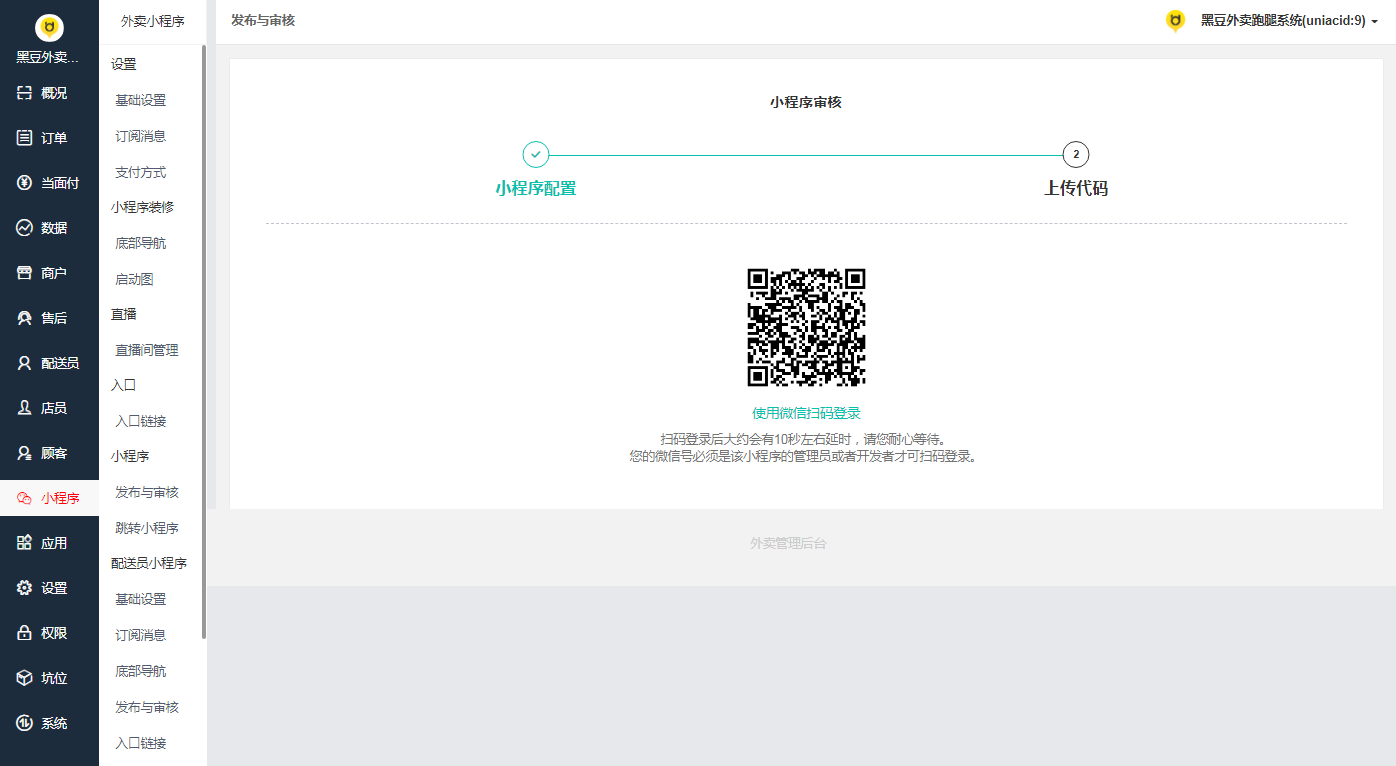The height and width of the screenshot is (766, 1396).
Task: Open 基础设置 under 配送员小程序
Action: (x=141, y=599)
